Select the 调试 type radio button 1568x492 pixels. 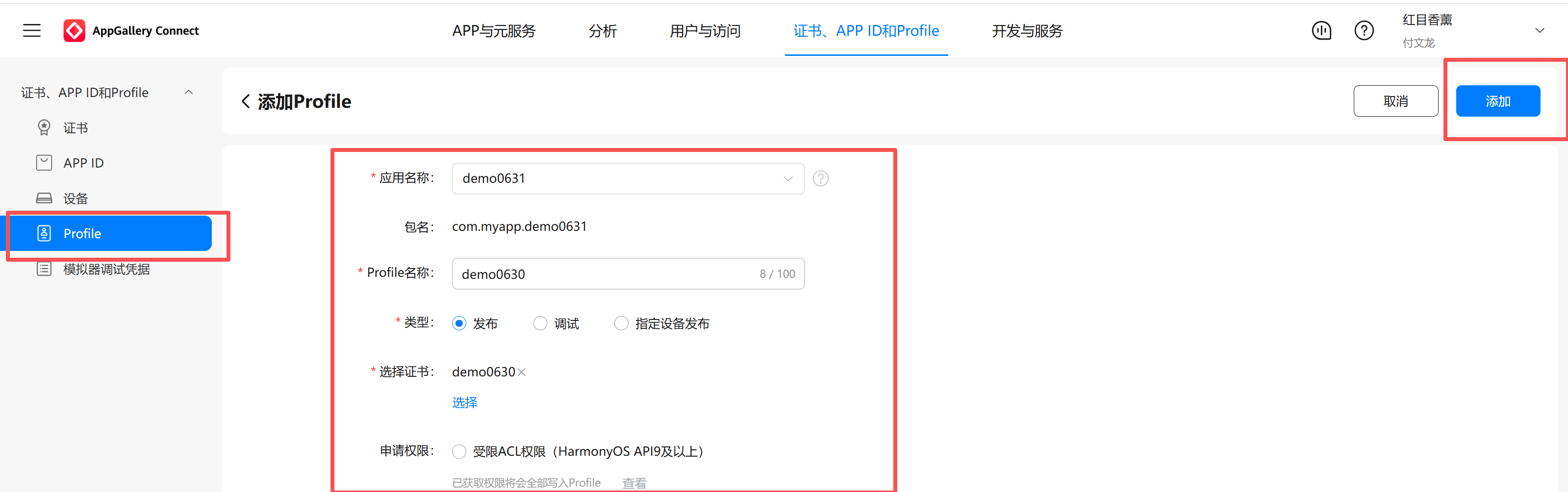point(540,323)
